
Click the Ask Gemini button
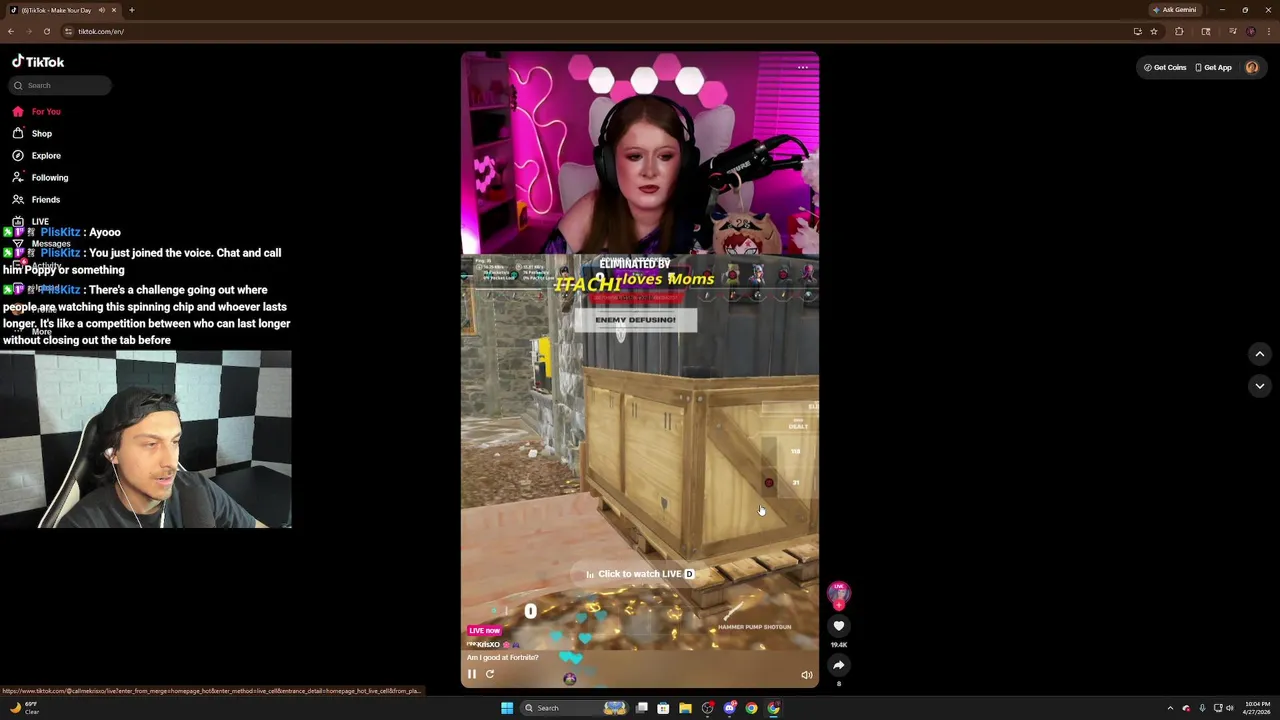pyautogui.click(x=1174, y=10)
